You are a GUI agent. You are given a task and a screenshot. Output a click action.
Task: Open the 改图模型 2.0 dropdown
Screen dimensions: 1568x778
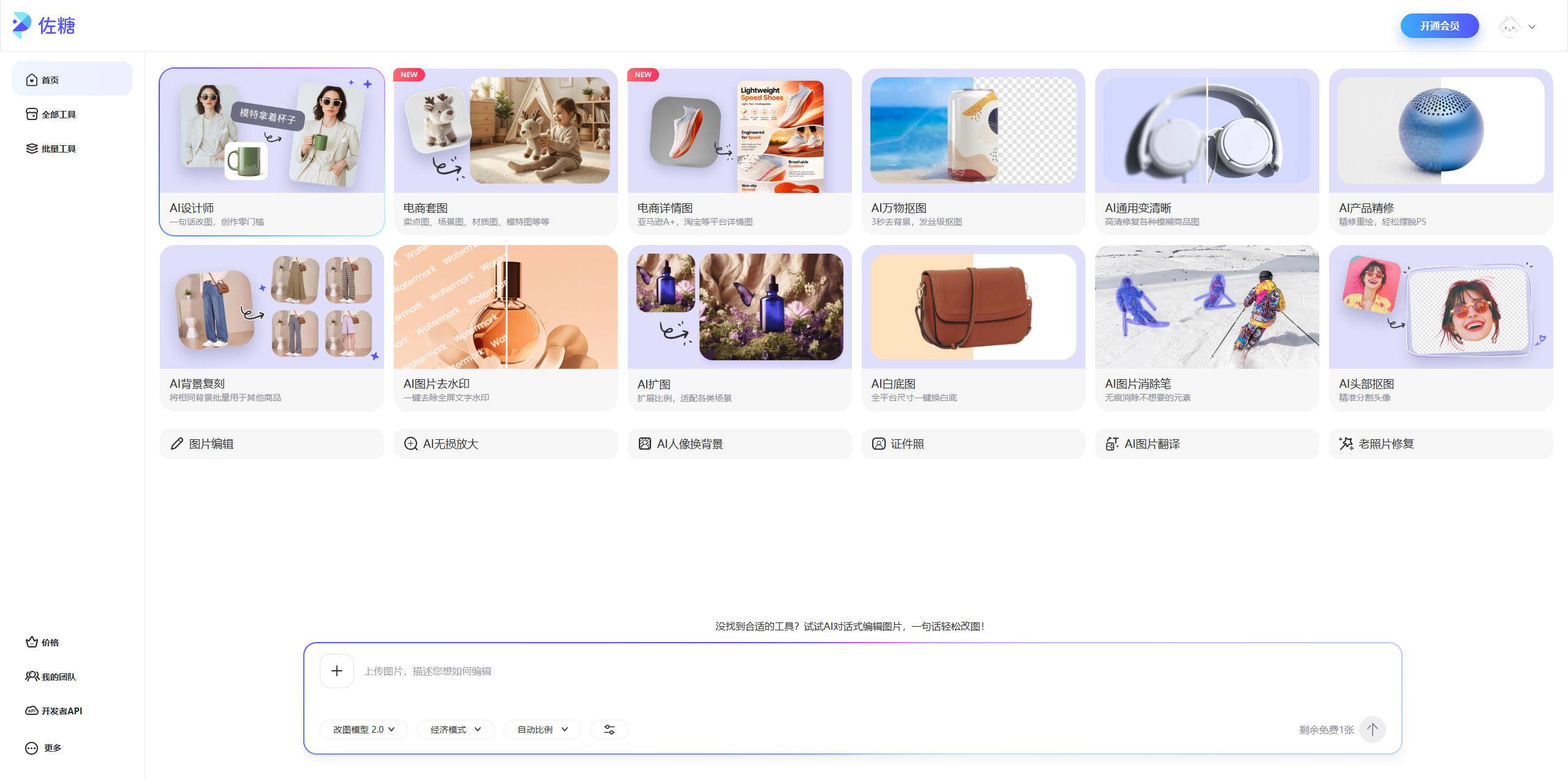(364, 730)
